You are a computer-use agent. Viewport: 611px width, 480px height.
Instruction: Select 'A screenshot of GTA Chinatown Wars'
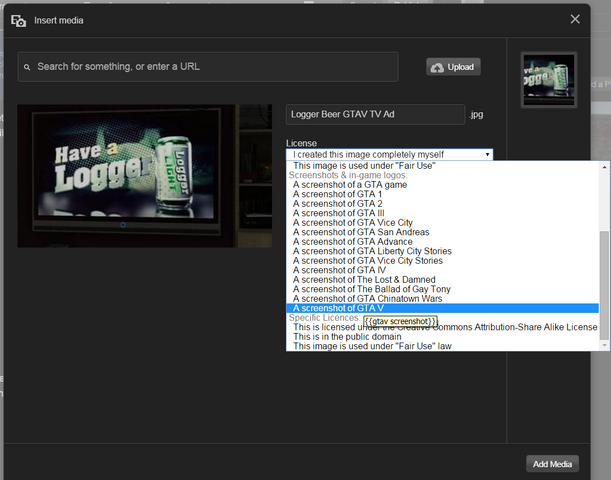(443, 299)
